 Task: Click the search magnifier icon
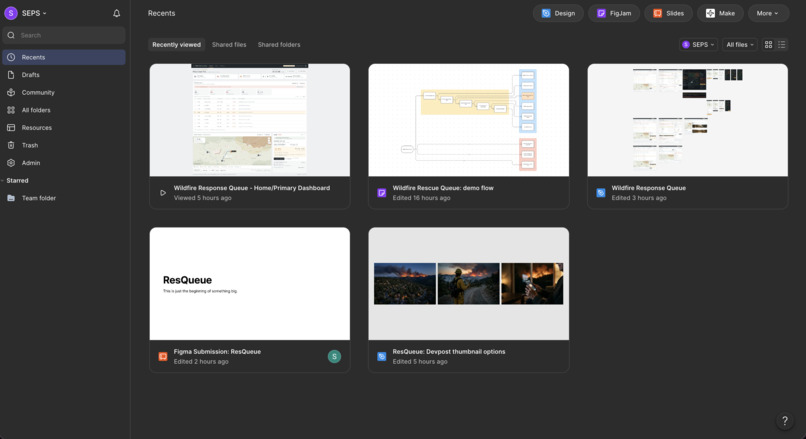pyautogui.click(x=11, y=35)
